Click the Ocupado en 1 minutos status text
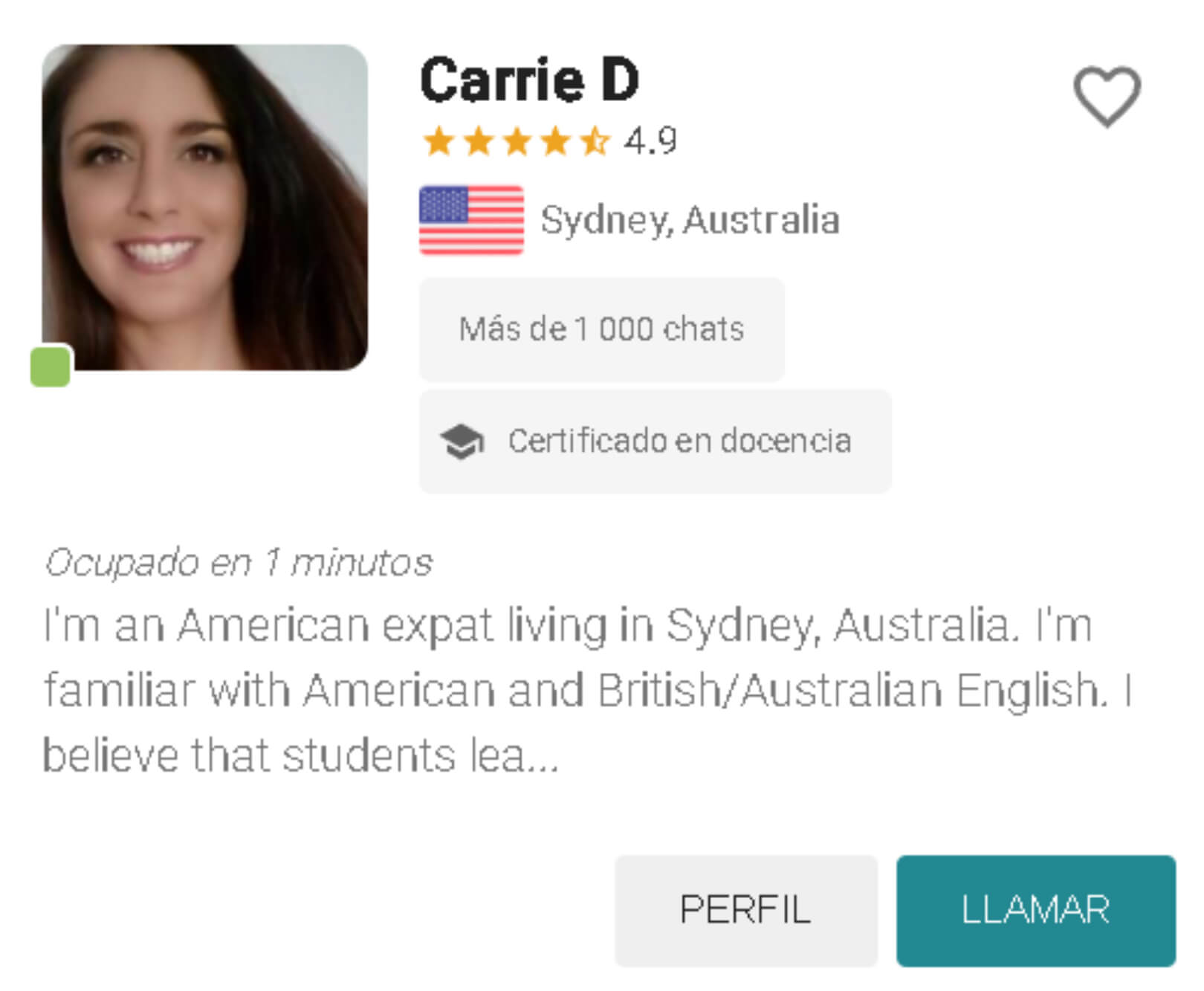Screen dimensions: 1204x991 tap(239, 563)
